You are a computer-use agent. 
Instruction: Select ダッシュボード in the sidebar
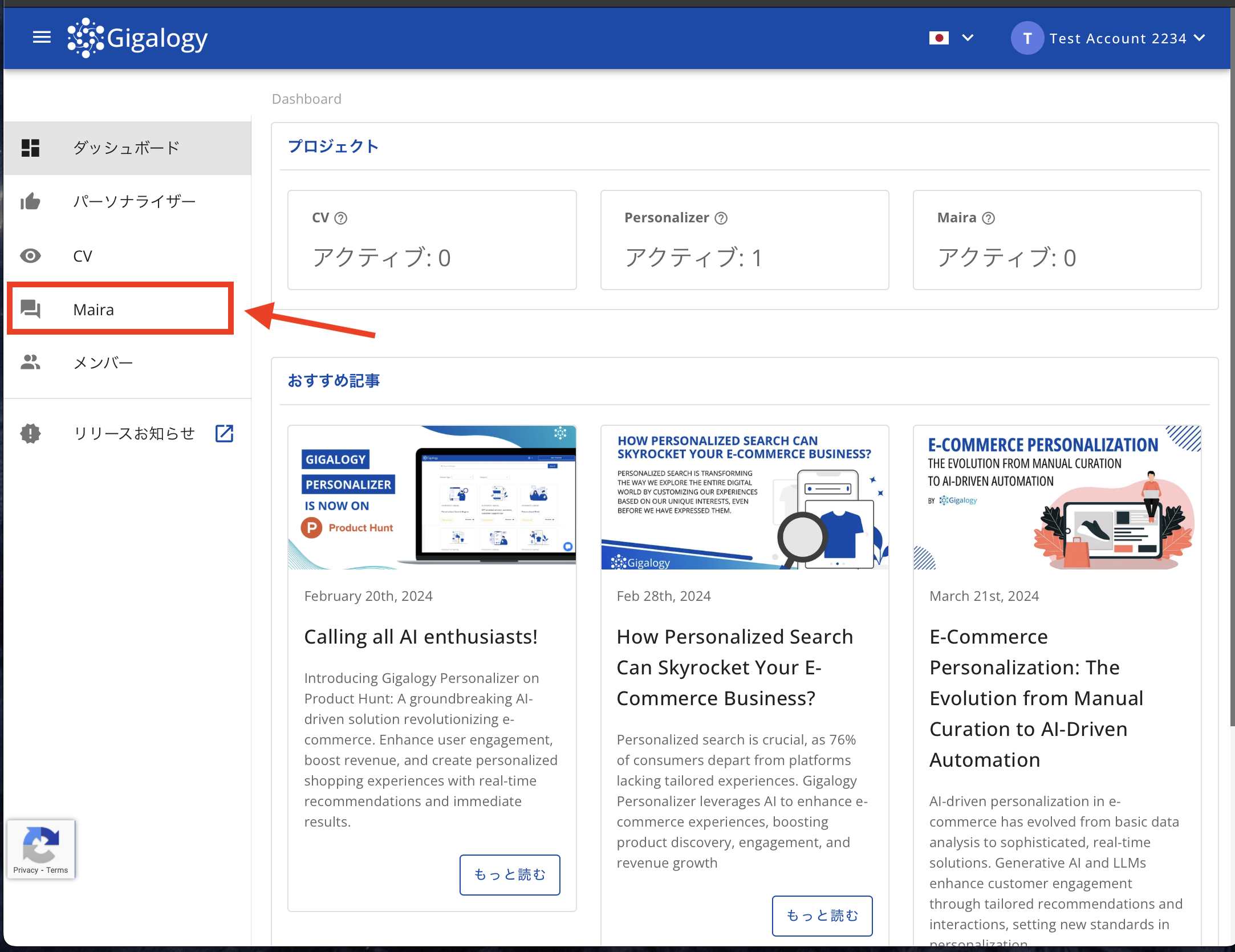click(127, 148)
